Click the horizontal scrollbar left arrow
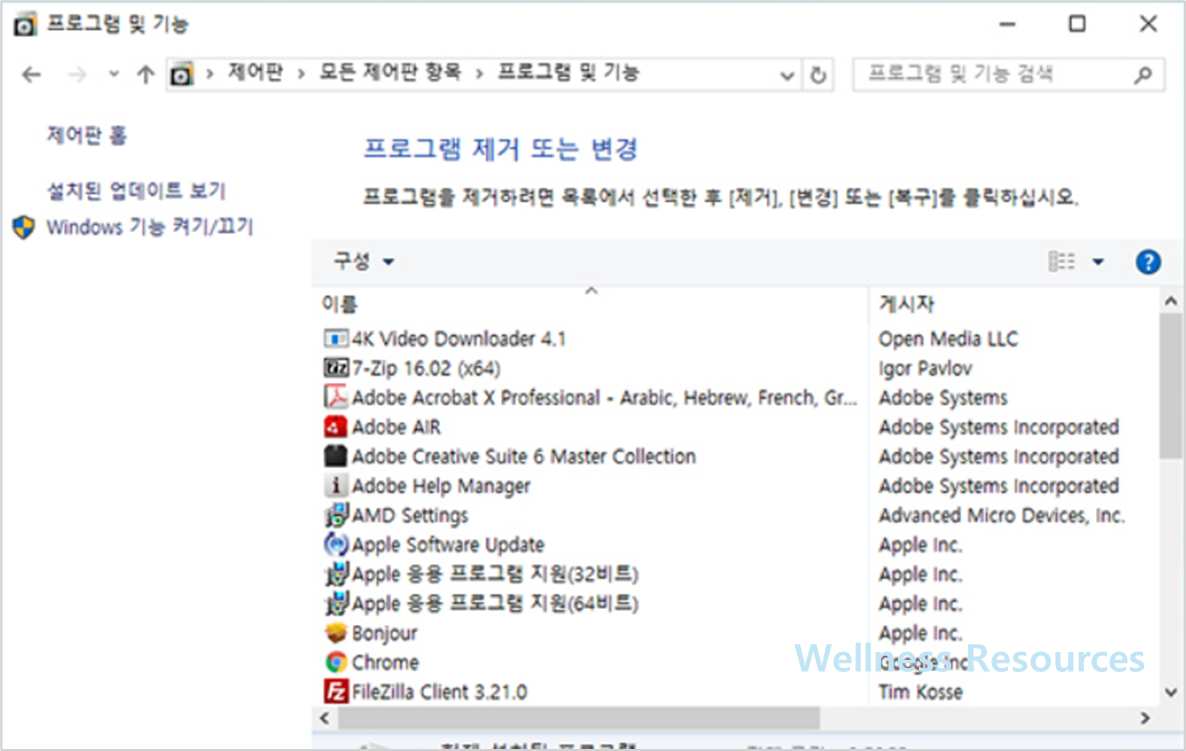The image size is (1186, 751). [x=324, y=718]
